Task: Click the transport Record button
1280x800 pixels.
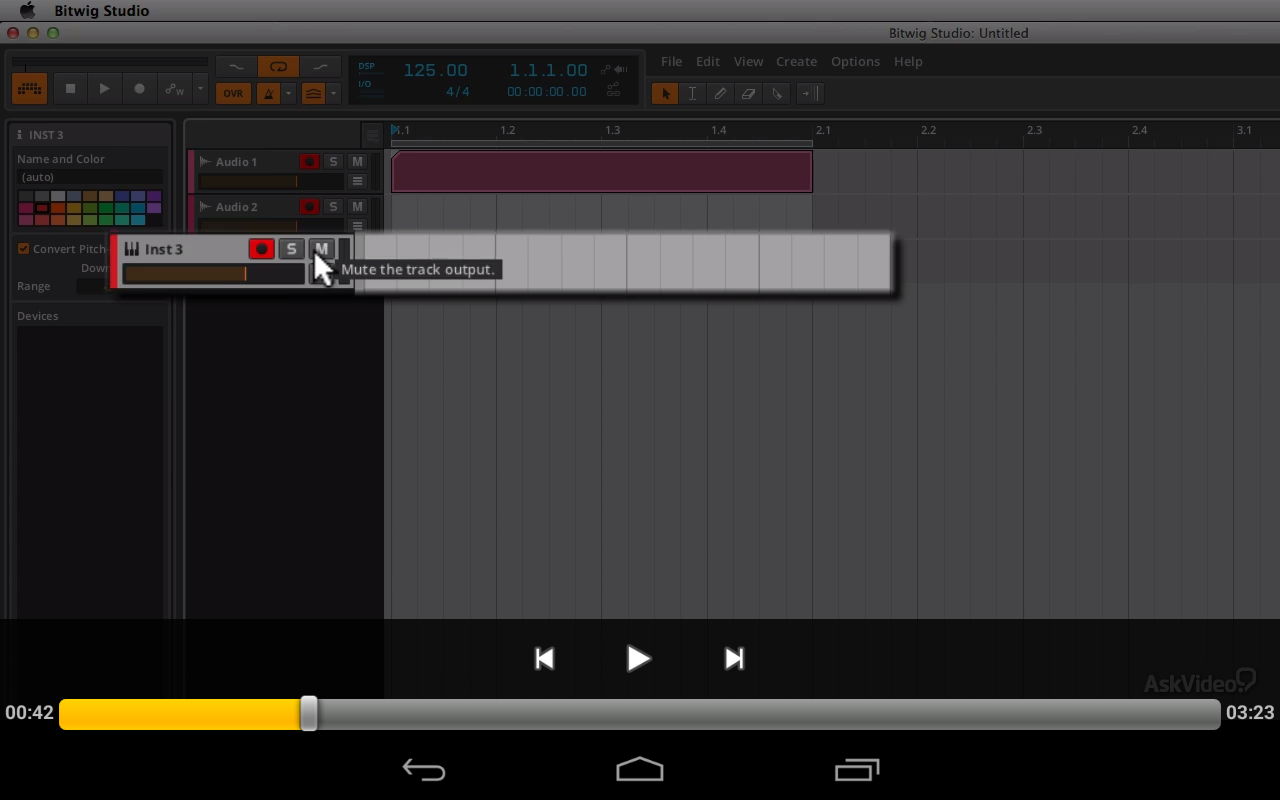Action: pos(139,89)
